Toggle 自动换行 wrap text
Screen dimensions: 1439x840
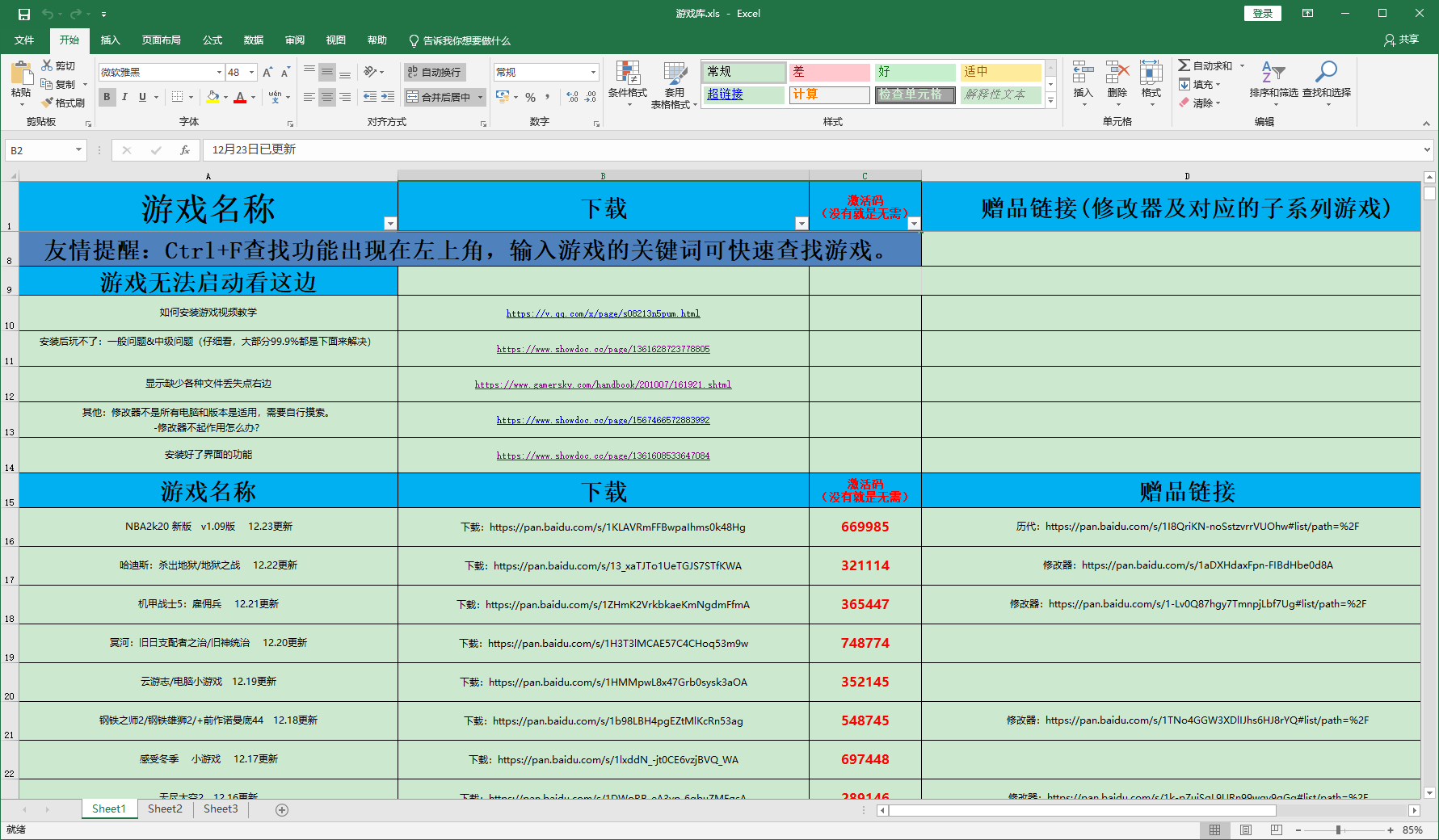(x=435, y=72)
